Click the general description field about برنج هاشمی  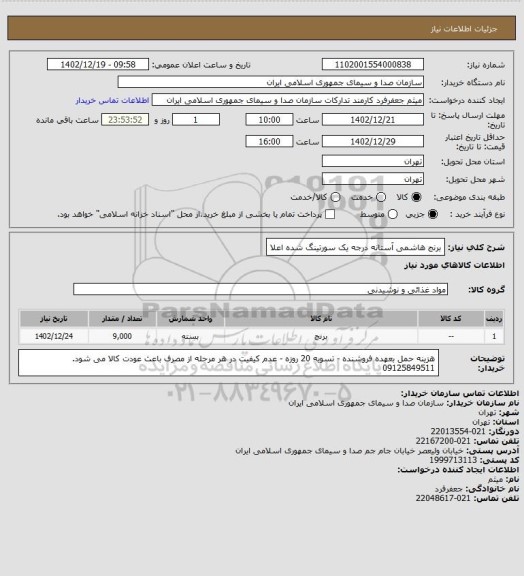pyautogui.click(x=355, y=247)
